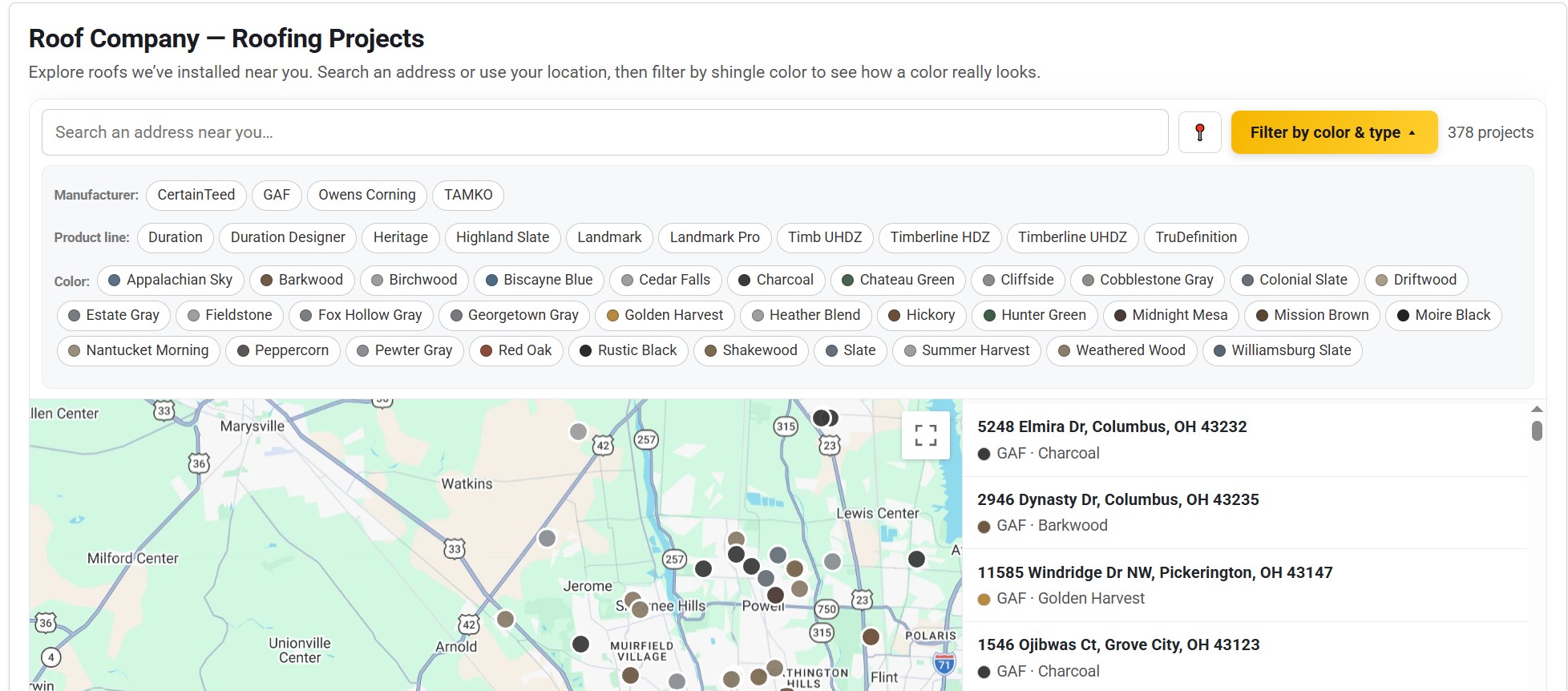Screen dimensions: 1568x691
Task: Use my location pin icon button
Action: (x=1200, y=132)
